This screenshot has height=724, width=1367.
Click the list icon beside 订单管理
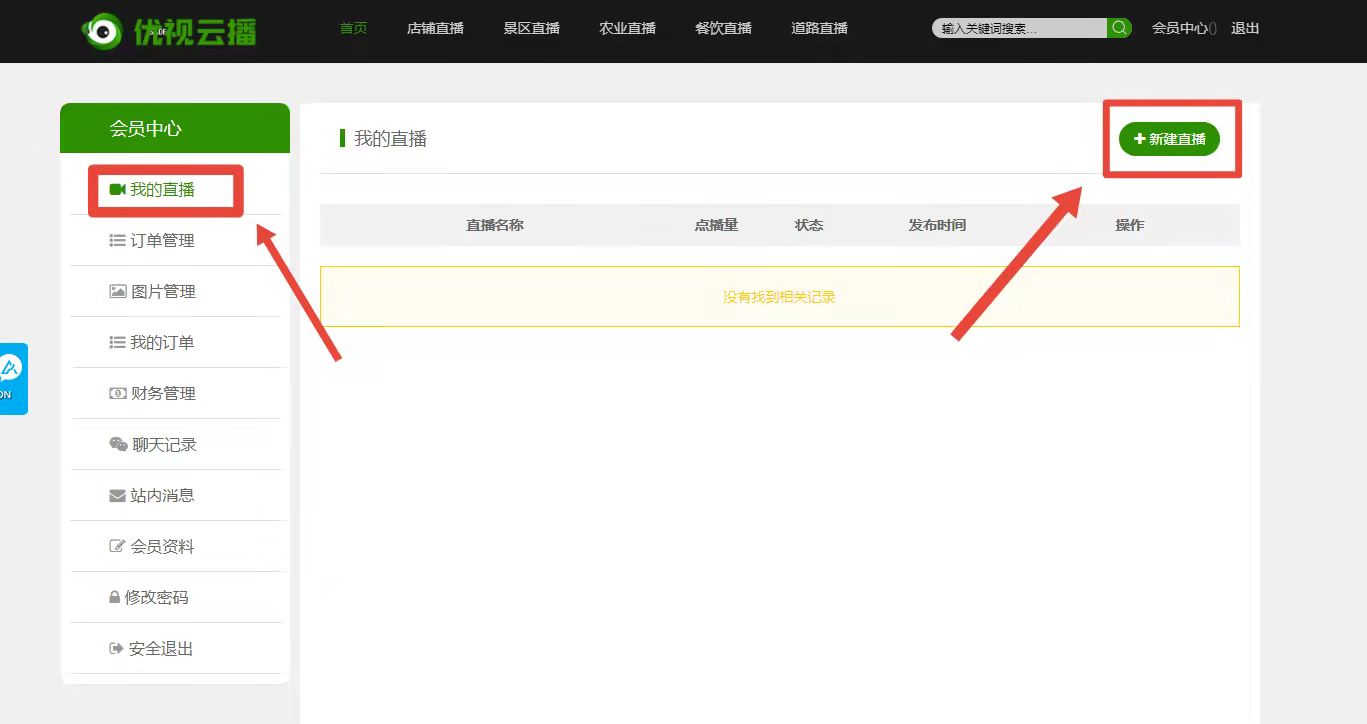click(117, 240)
